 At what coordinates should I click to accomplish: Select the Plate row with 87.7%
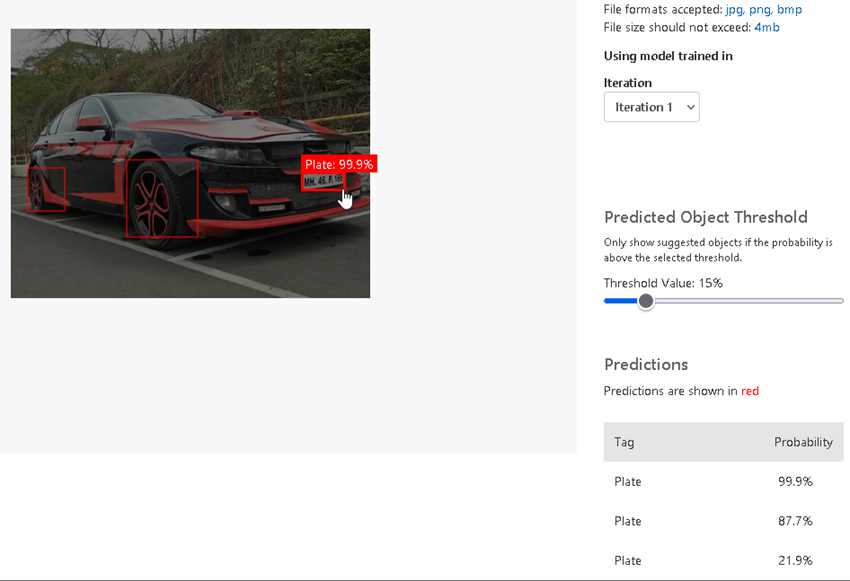(x=724, y=521)
